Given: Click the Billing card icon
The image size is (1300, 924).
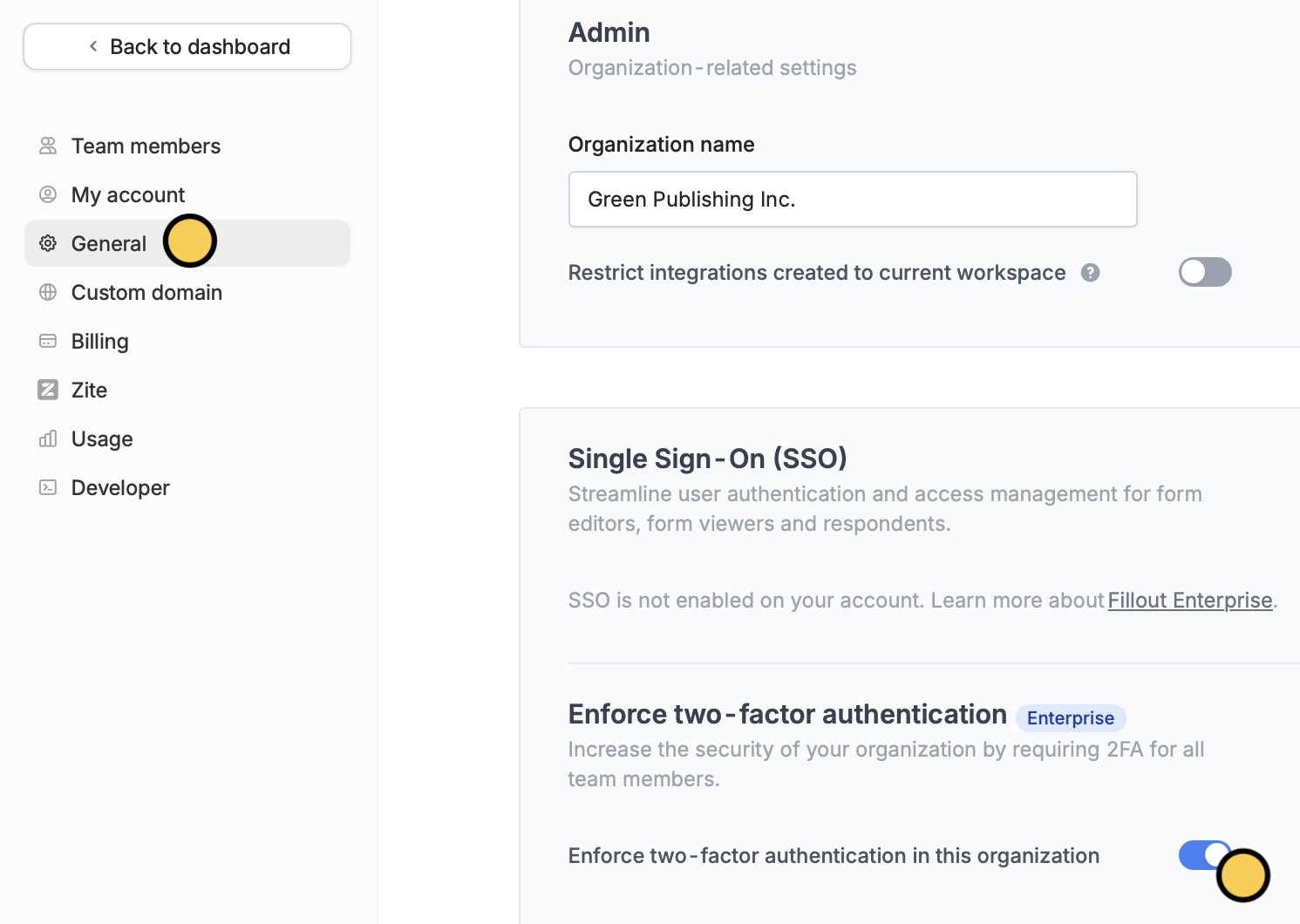Looking at the screenshot, I should pos(48,341).
